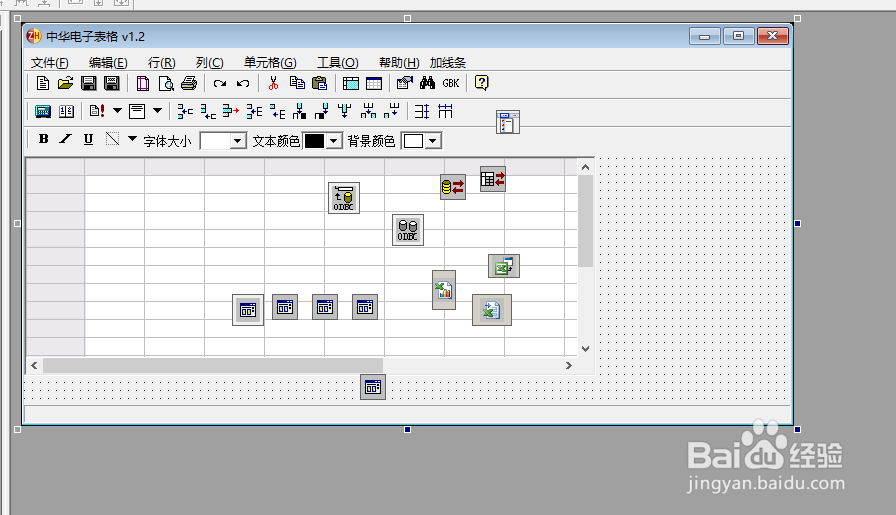Click the teal calculator icon

[x=43, y=111]
